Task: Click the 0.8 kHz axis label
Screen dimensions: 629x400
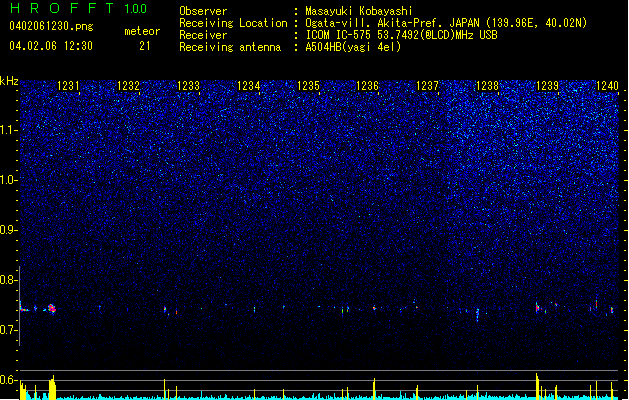Action: pos(9,280)
